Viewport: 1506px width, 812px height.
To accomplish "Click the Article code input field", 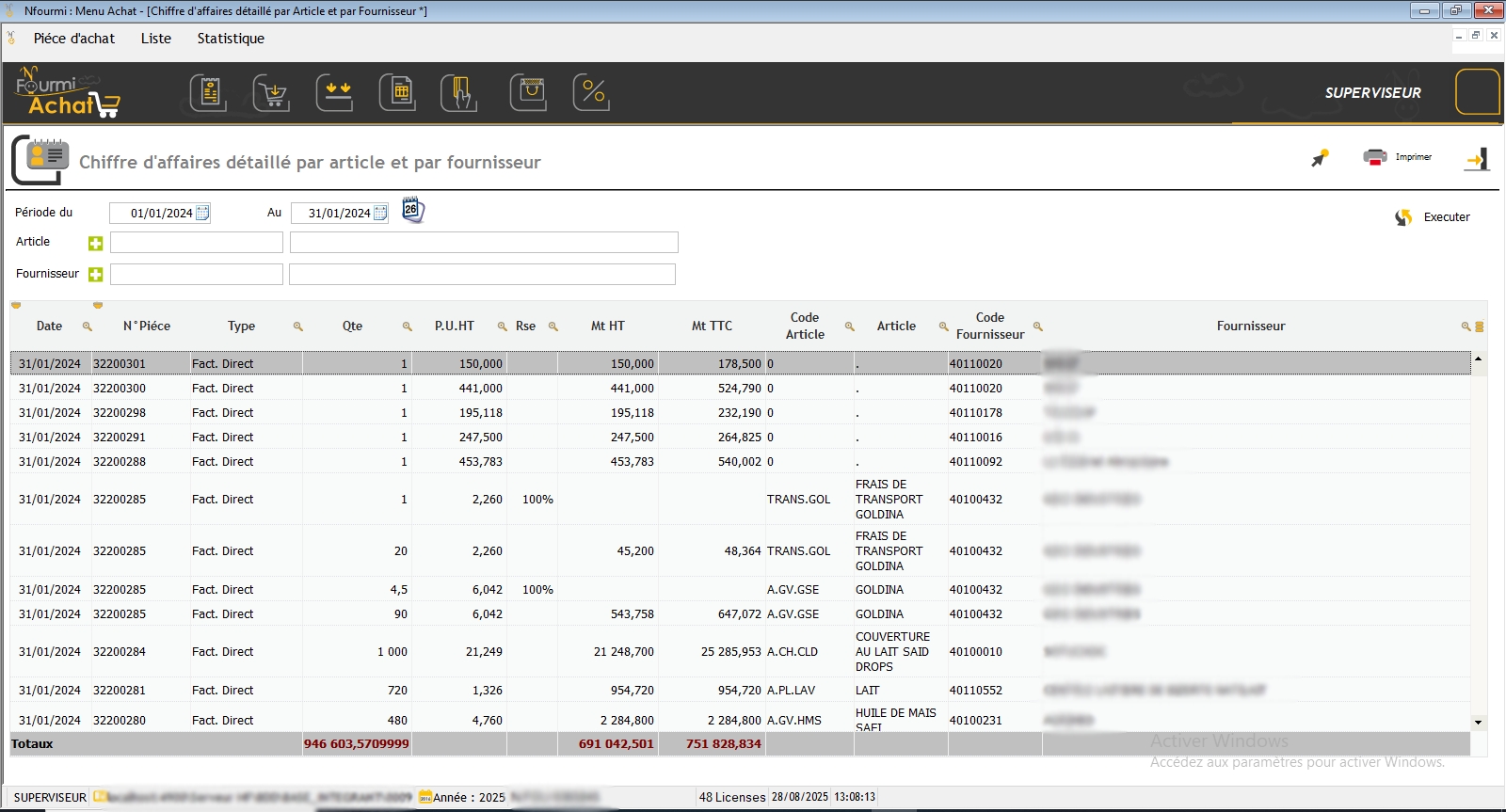I will pos(196,243).
